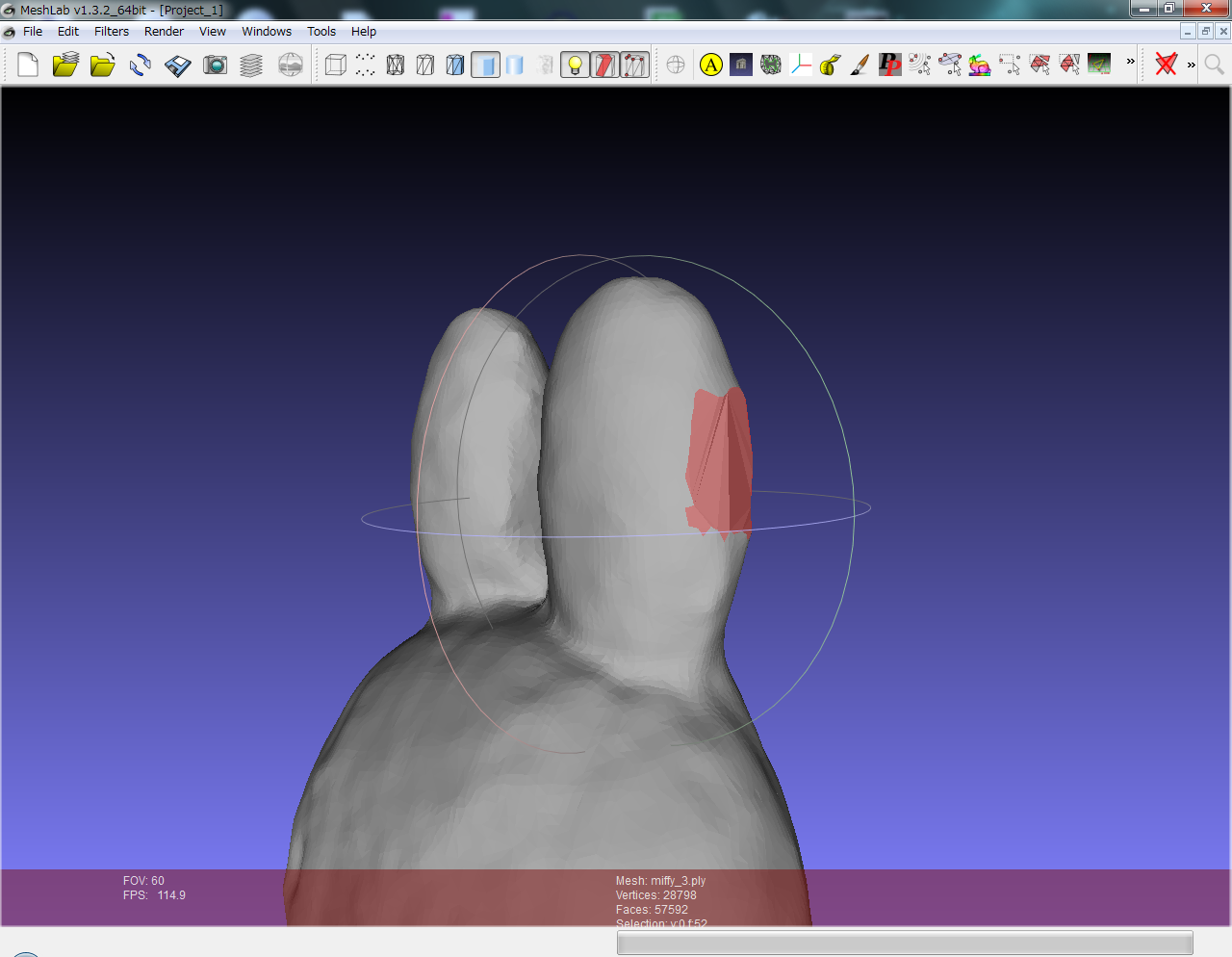Open the Edit menu
Screen dimensions: 1232x957
68,32
